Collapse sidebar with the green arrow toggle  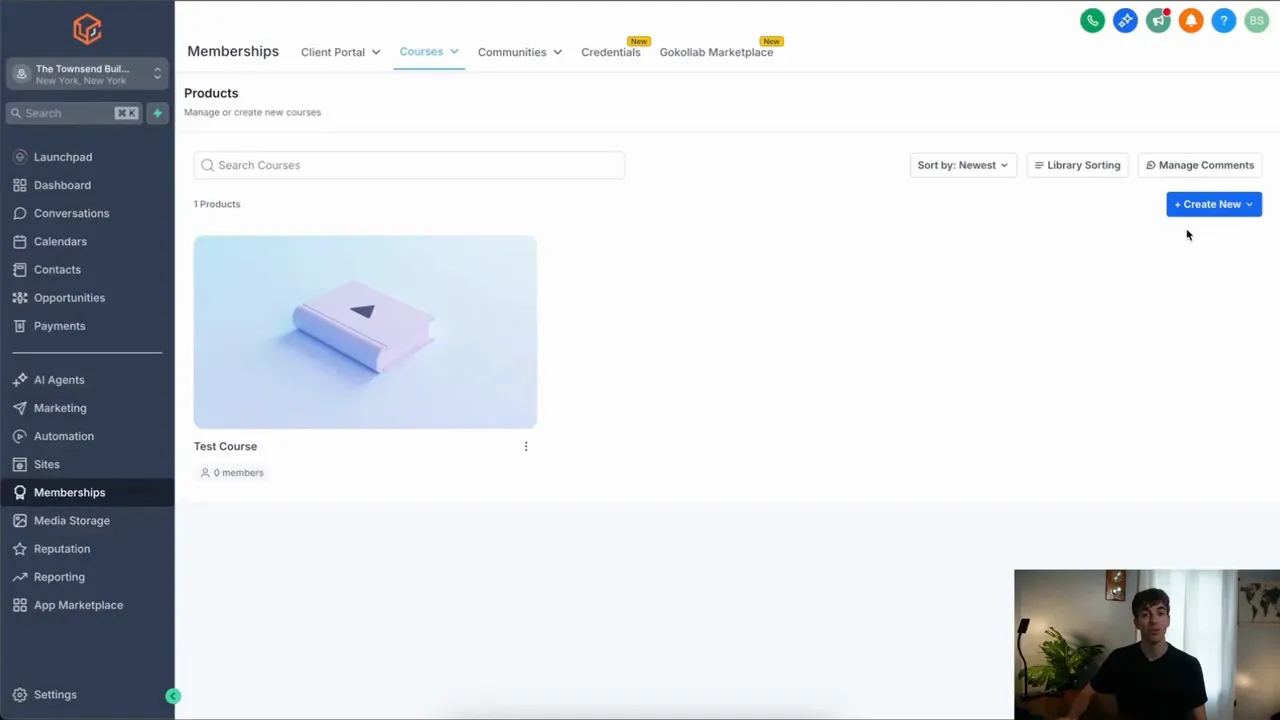click(x=173, y=696)
